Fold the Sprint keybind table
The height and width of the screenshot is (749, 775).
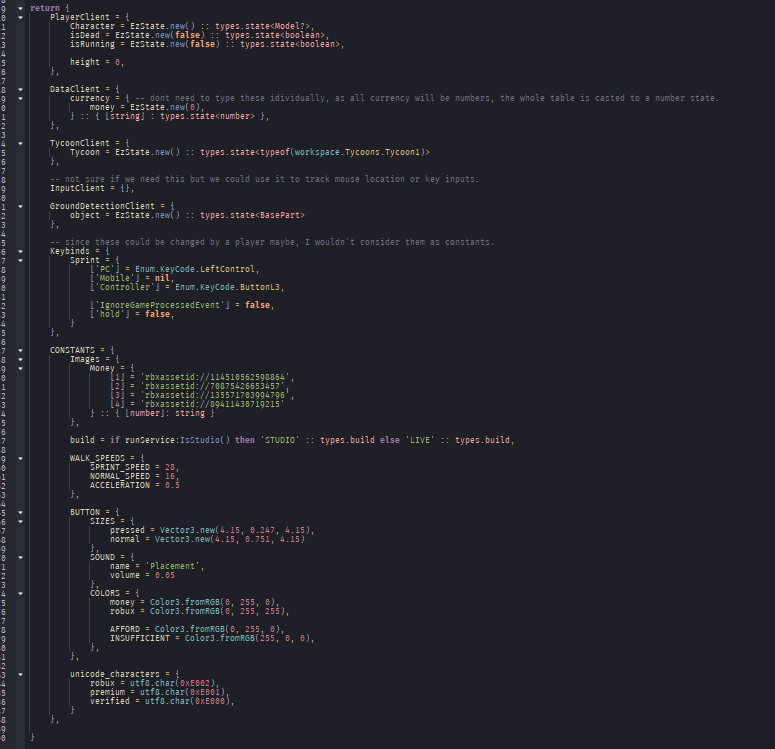(20, 260)
